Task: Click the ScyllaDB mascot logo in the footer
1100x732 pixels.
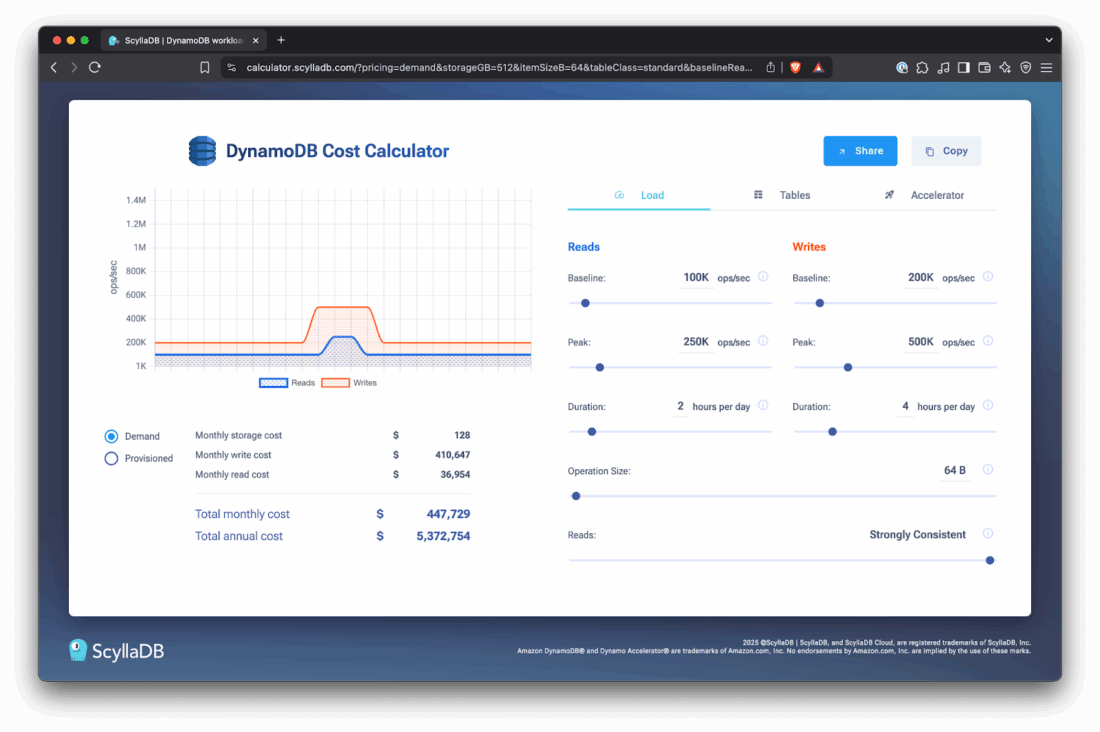Action: coord(78,650)
